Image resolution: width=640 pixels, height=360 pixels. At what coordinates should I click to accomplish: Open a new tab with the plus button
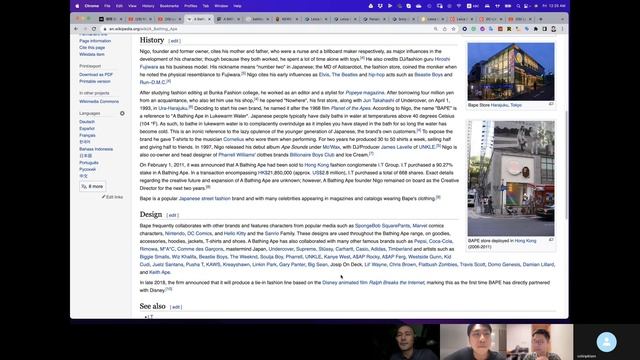[541, 19]
